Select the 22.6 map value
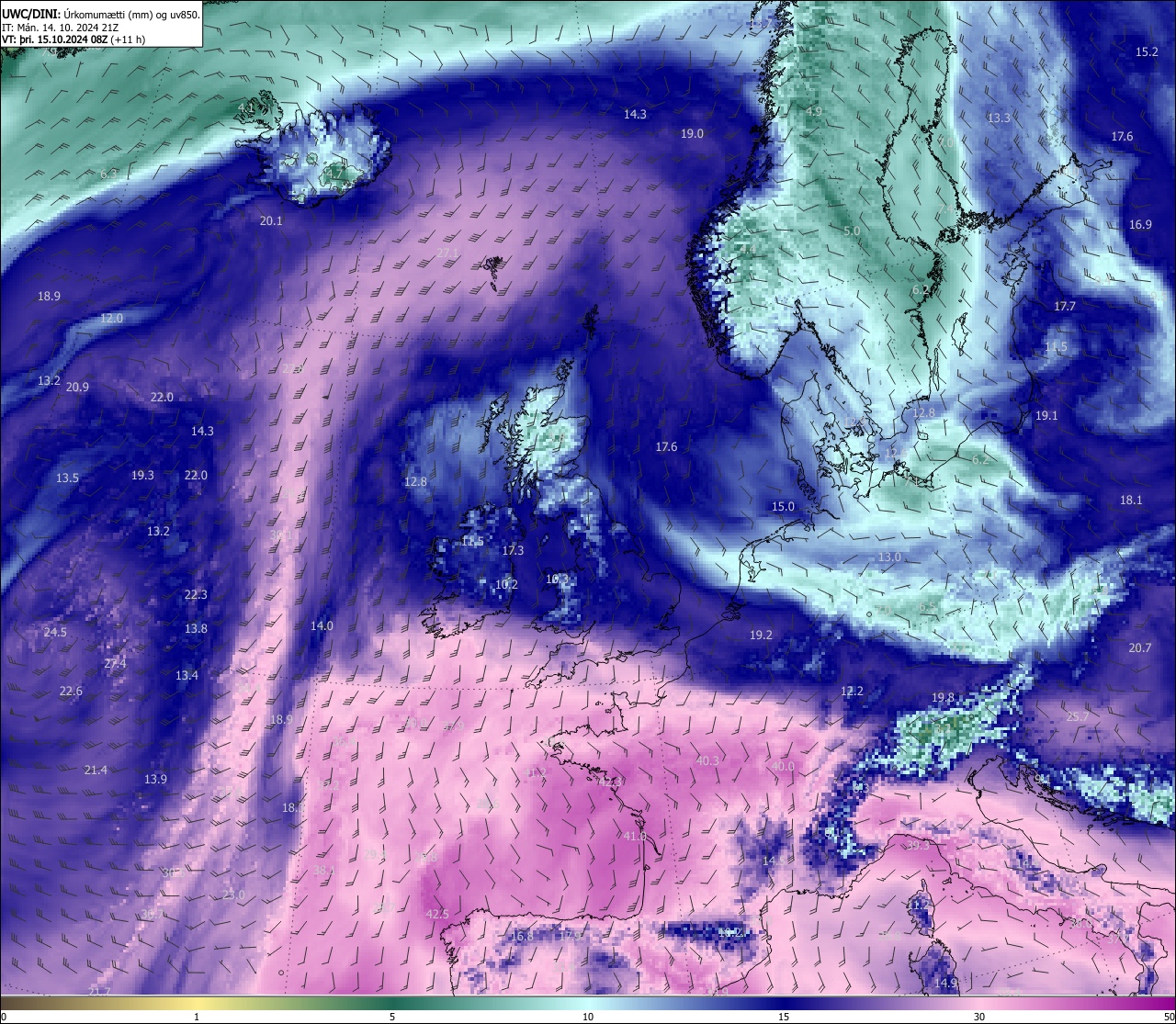 coord(71,692)
